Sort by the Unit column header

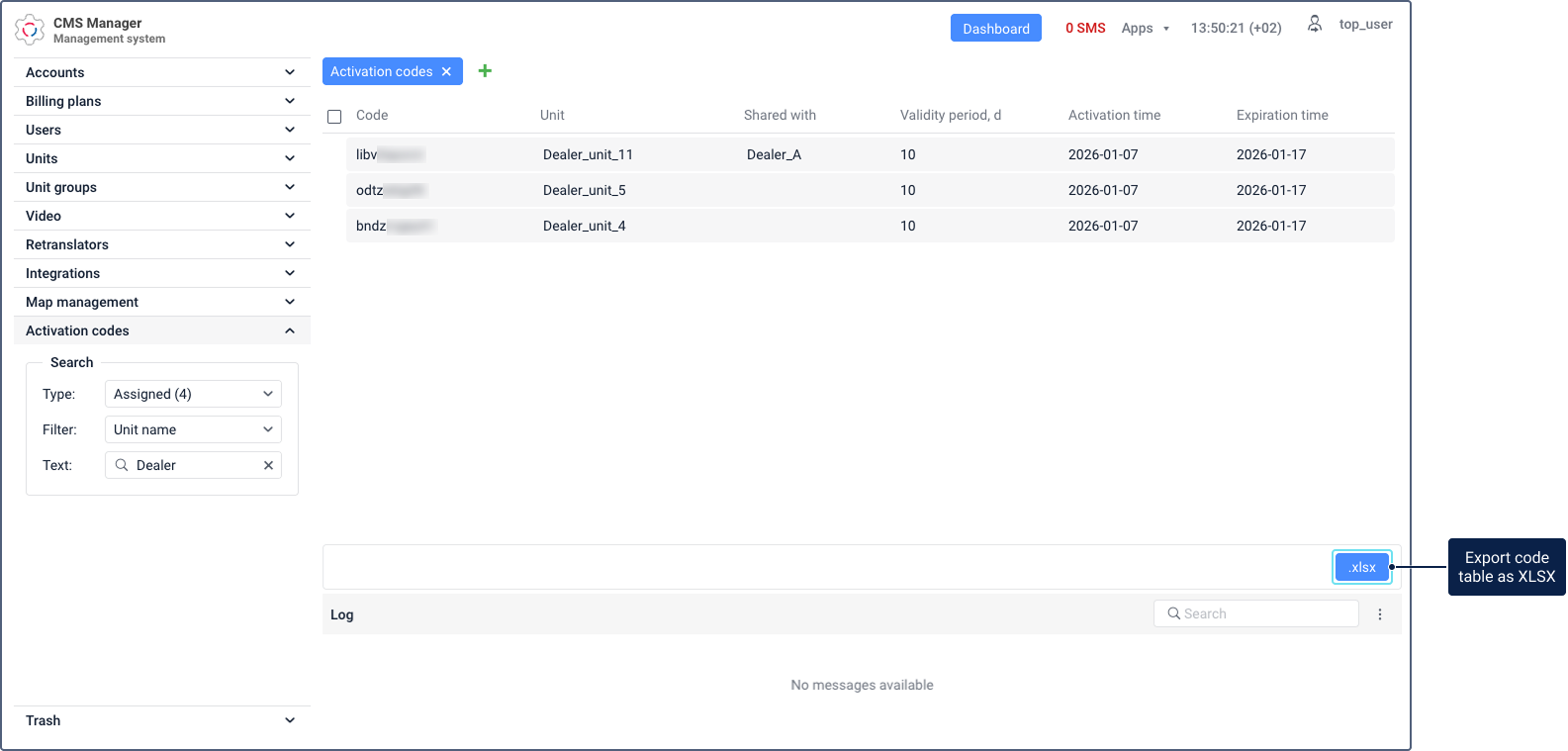coord(552,115)
